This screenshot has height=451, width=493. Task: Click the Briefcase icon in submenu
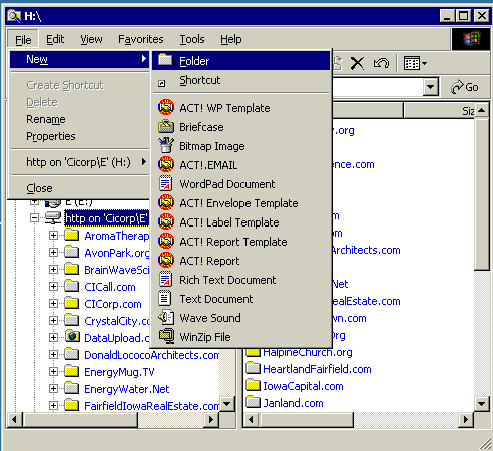(166, 127)
